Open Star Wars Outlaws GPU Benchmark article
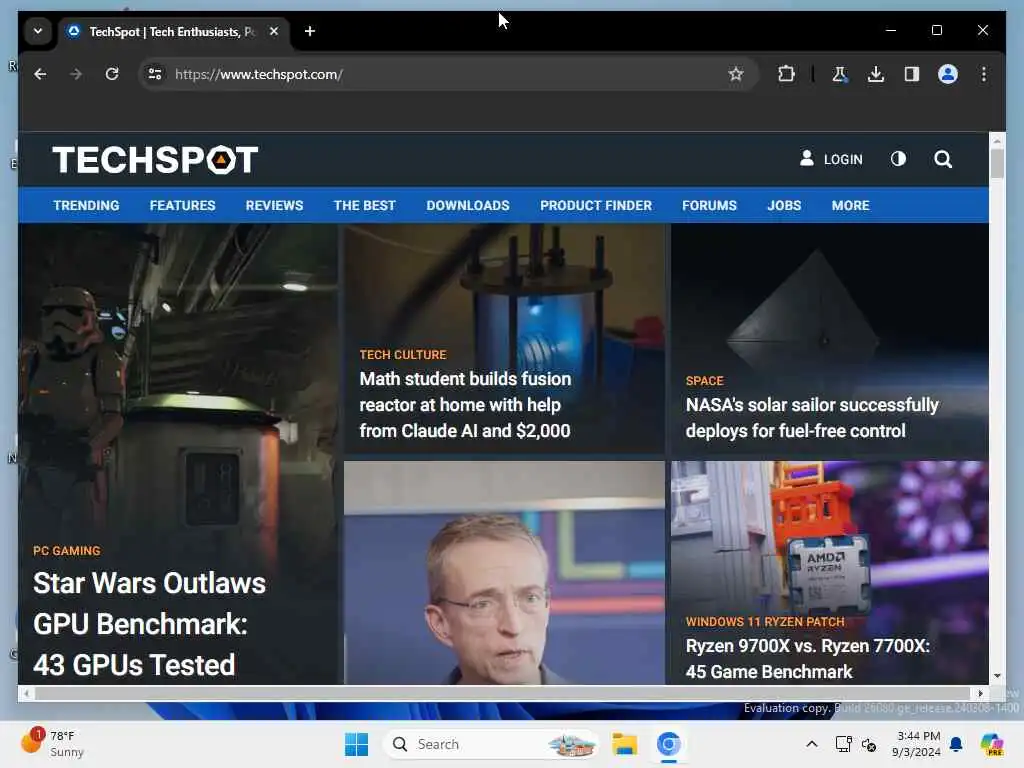Image resolution: width=1024 pixels, height=768 pixels. click(150, 624)
